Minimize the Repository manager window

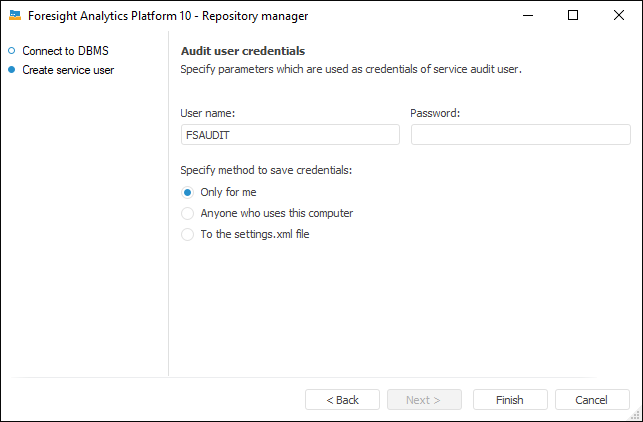(x=527, y=15)
